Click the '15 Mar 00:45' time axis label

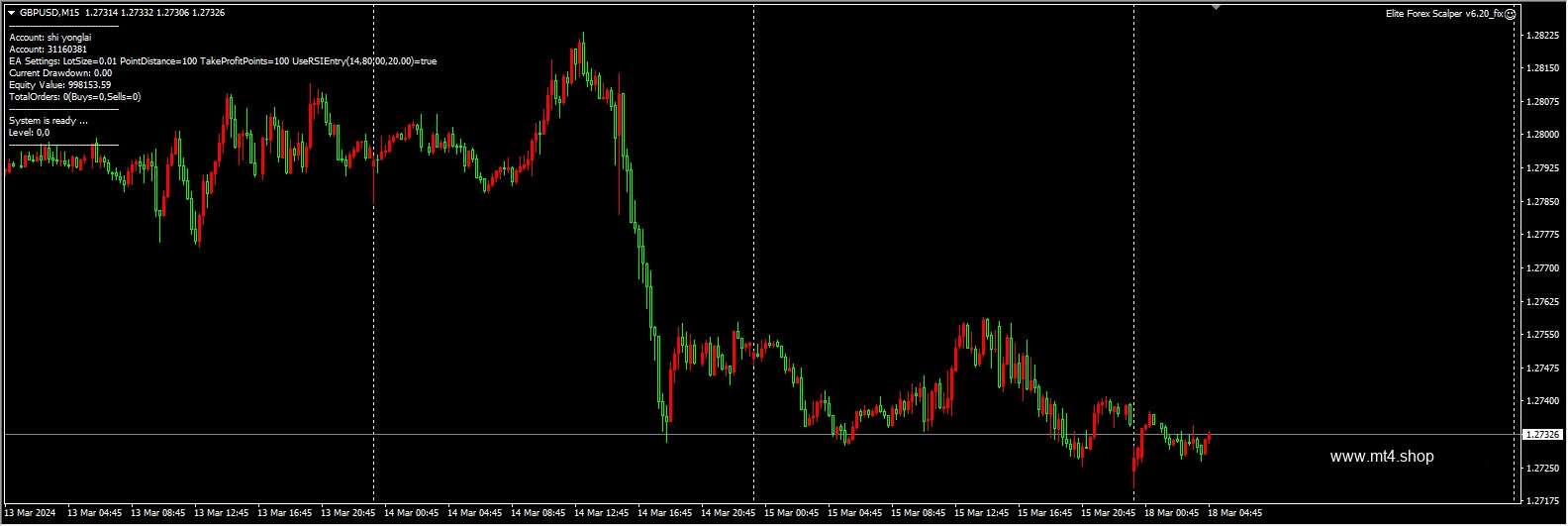point(792,513)
